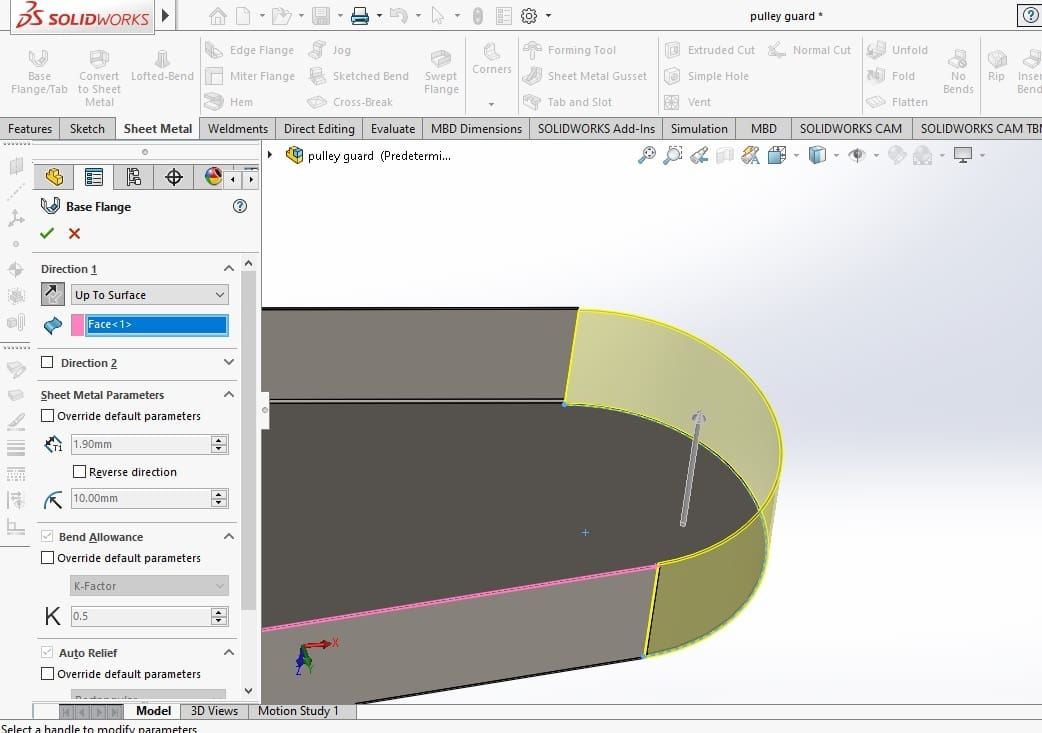
Task: Expand the pulley guard tree arrow
Action: pyautogui.click(x=270, y=155)
